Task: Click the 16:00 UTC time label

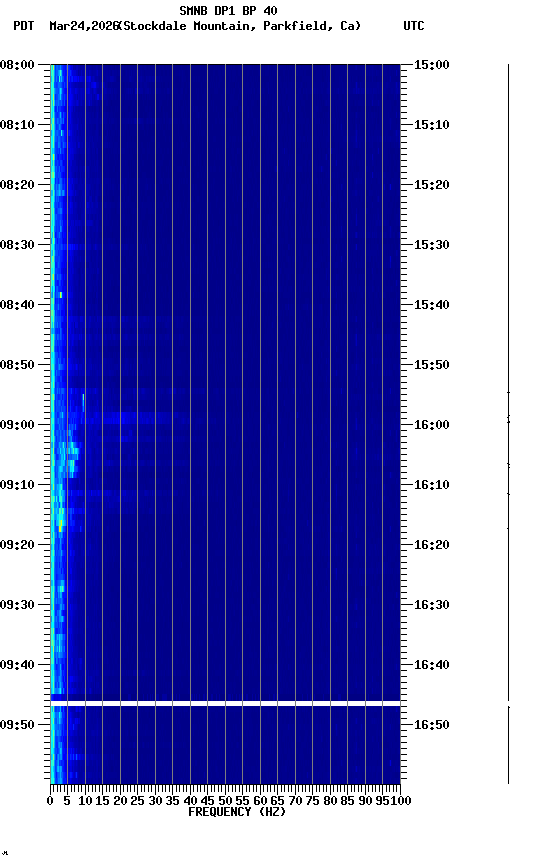Action: pos(432,425)
